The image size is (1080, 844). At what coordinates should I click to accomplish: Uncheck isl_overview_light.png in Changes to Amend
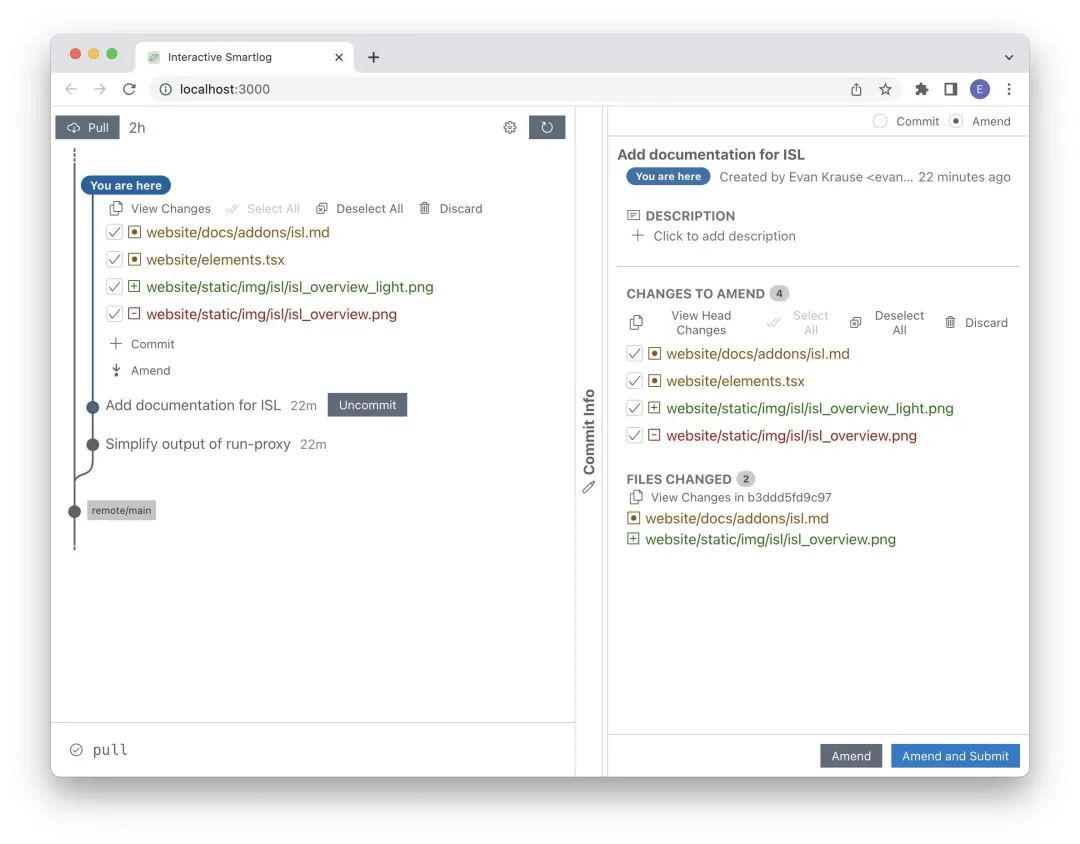tap(634, 408)
